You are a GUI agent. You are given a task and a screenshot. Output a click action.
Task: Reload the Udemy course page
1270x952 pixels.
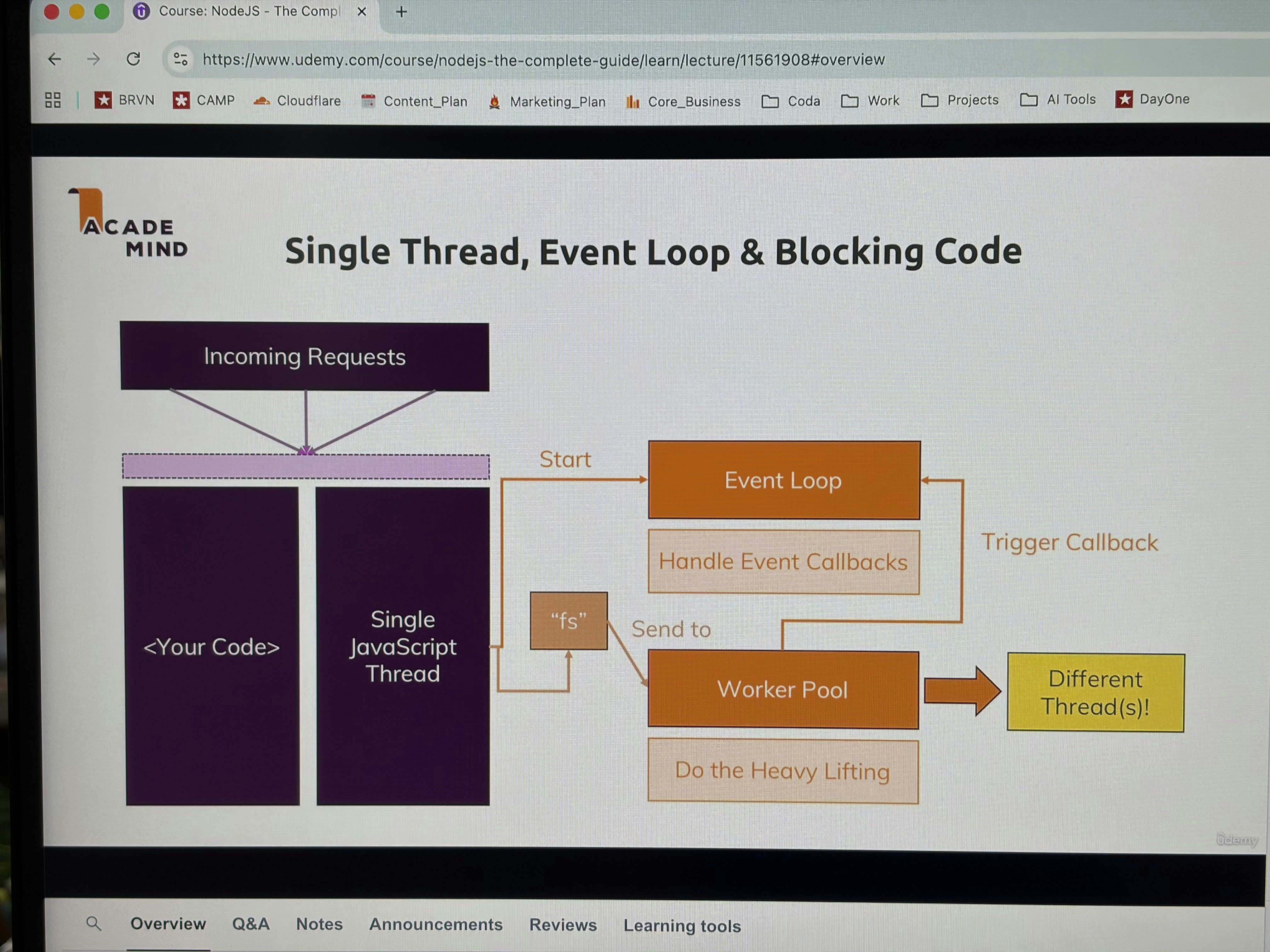pyautogui.click(x=133, y=59)
